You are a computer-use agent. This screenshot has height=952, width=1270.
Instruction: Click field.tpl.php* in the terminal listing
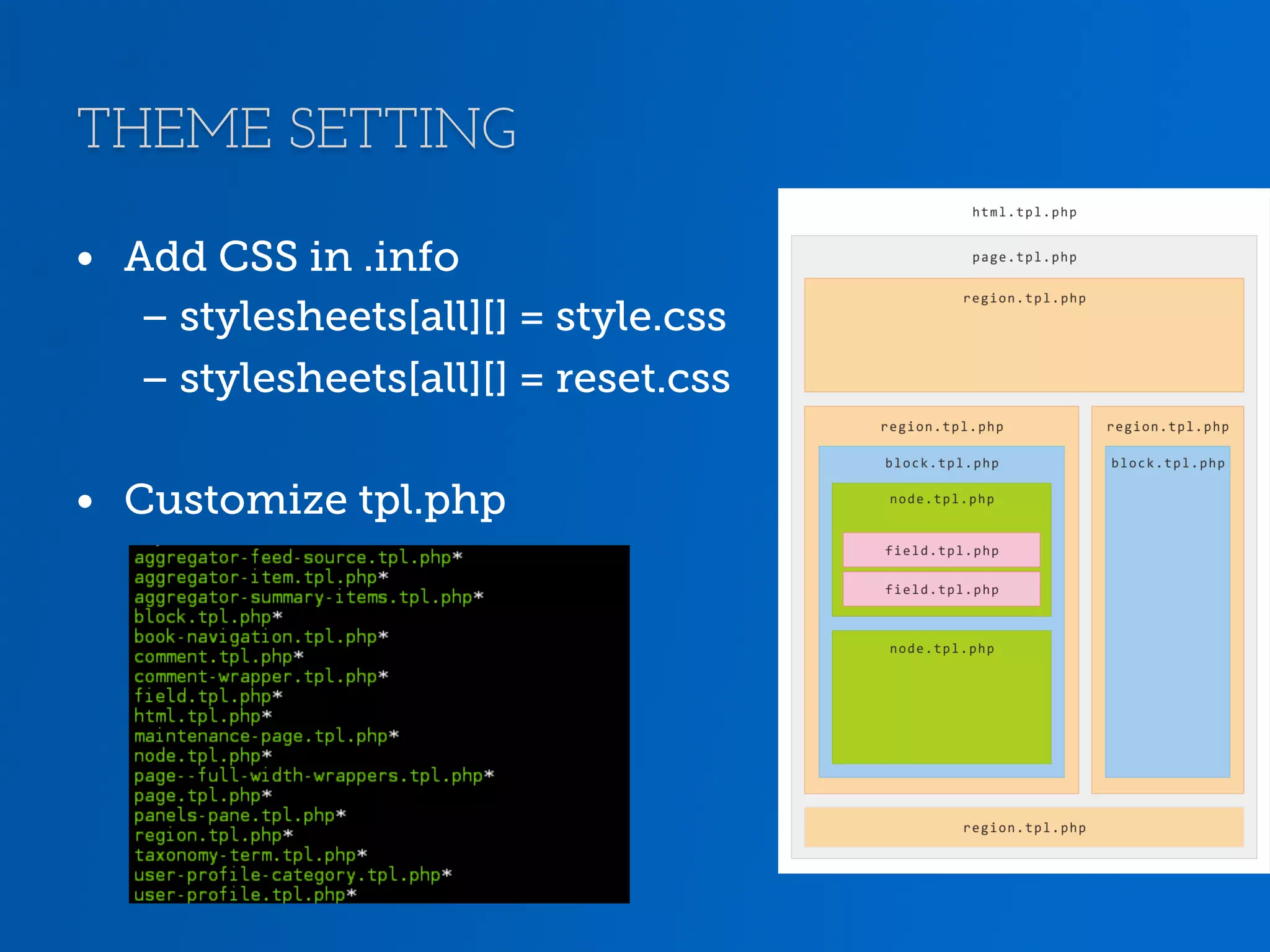[208, 696]
